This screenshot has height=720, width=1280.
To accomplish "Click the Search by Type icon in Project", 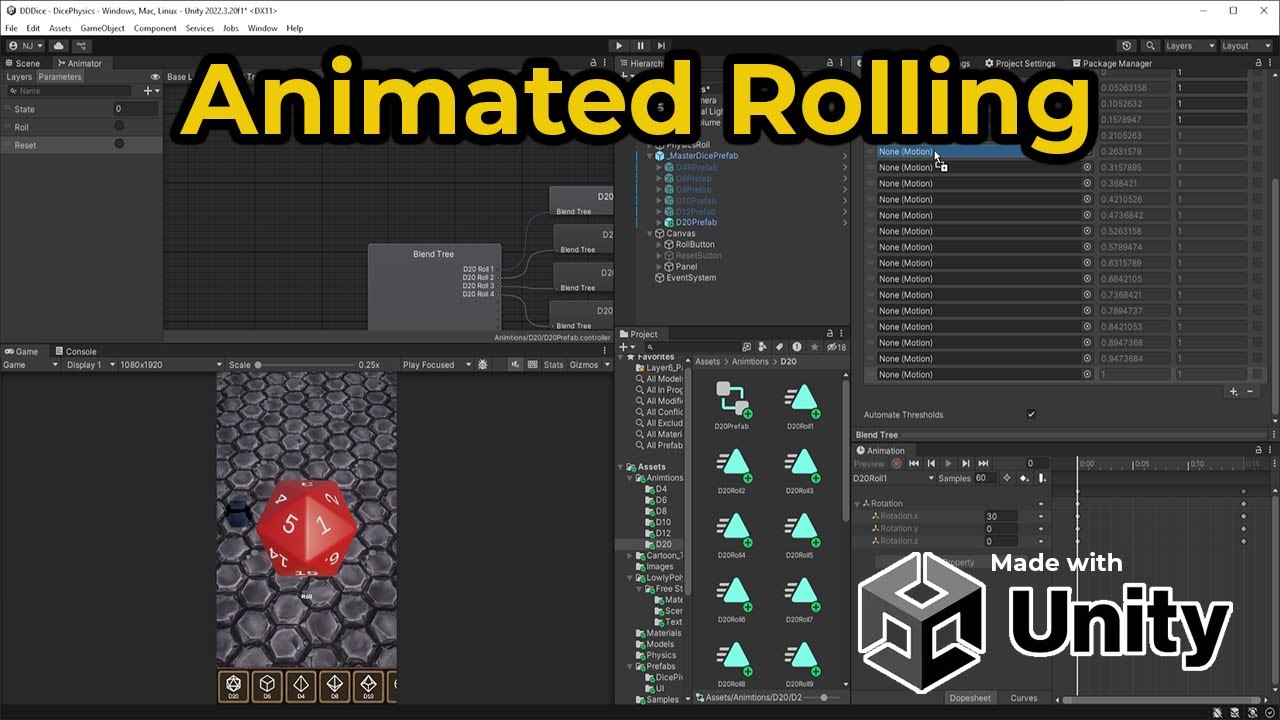I will pos(762,347).
